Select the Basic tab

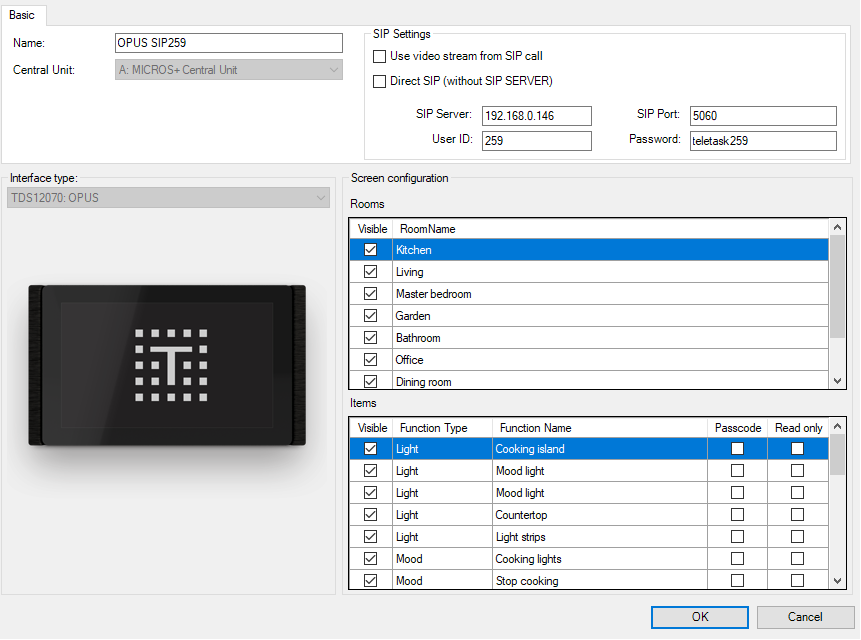(22, 15)
